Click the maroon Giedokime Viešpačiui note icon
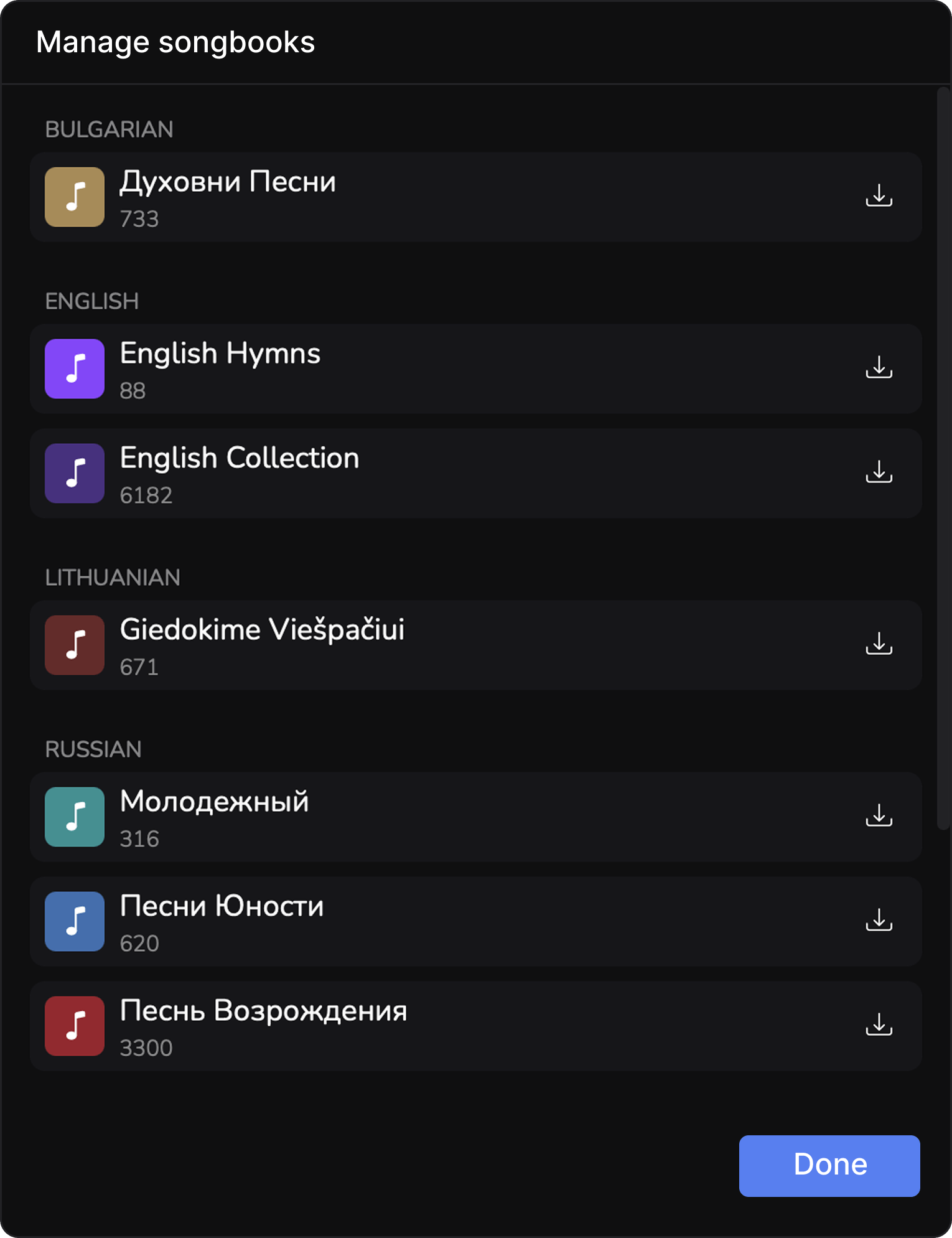This screenshot has width=952, height=1238. (x=75, y=645)
